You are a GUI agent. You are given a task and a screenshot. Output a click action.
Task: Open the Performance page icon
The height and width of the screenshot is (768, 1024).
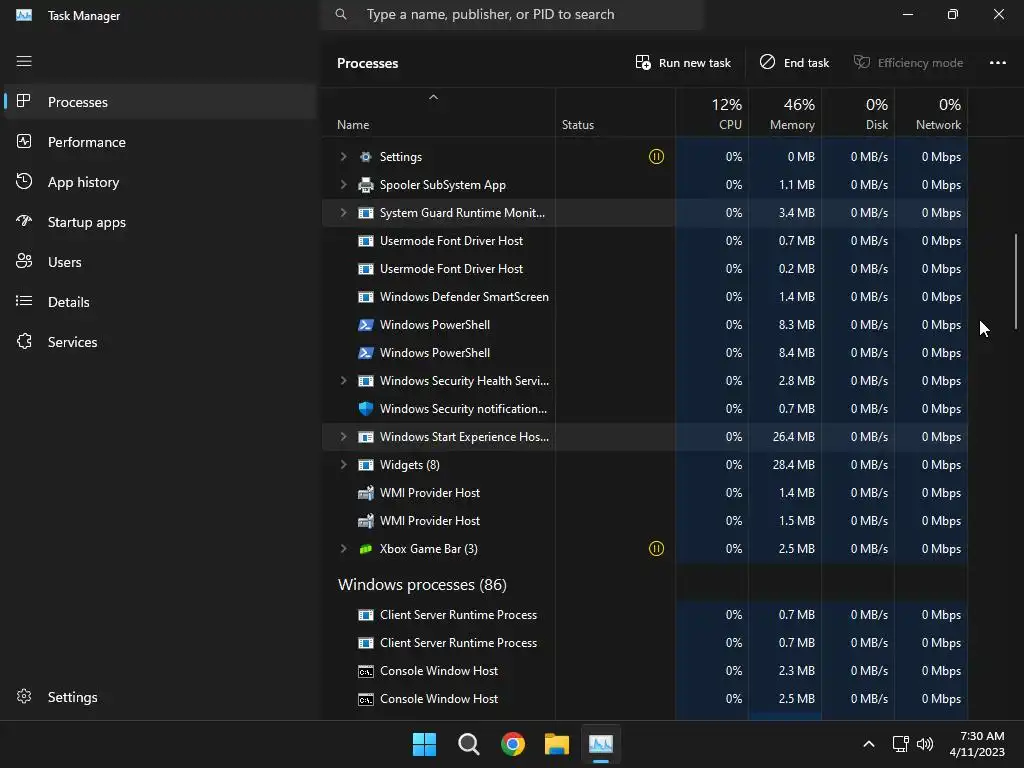[24, 141]
